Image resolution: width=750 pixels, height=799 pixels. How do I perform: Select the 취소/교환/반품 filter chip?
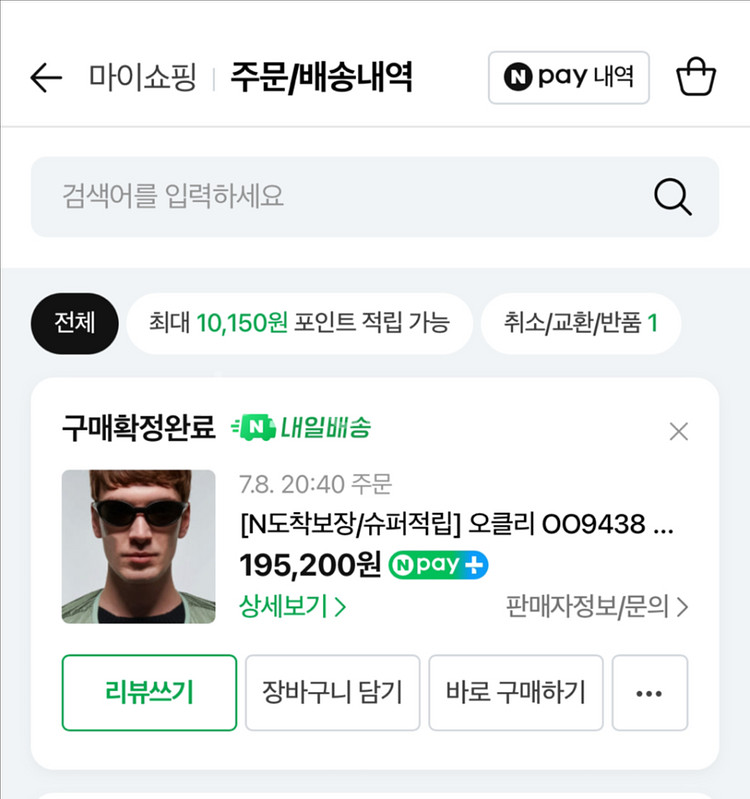click(x=581, y=323)
